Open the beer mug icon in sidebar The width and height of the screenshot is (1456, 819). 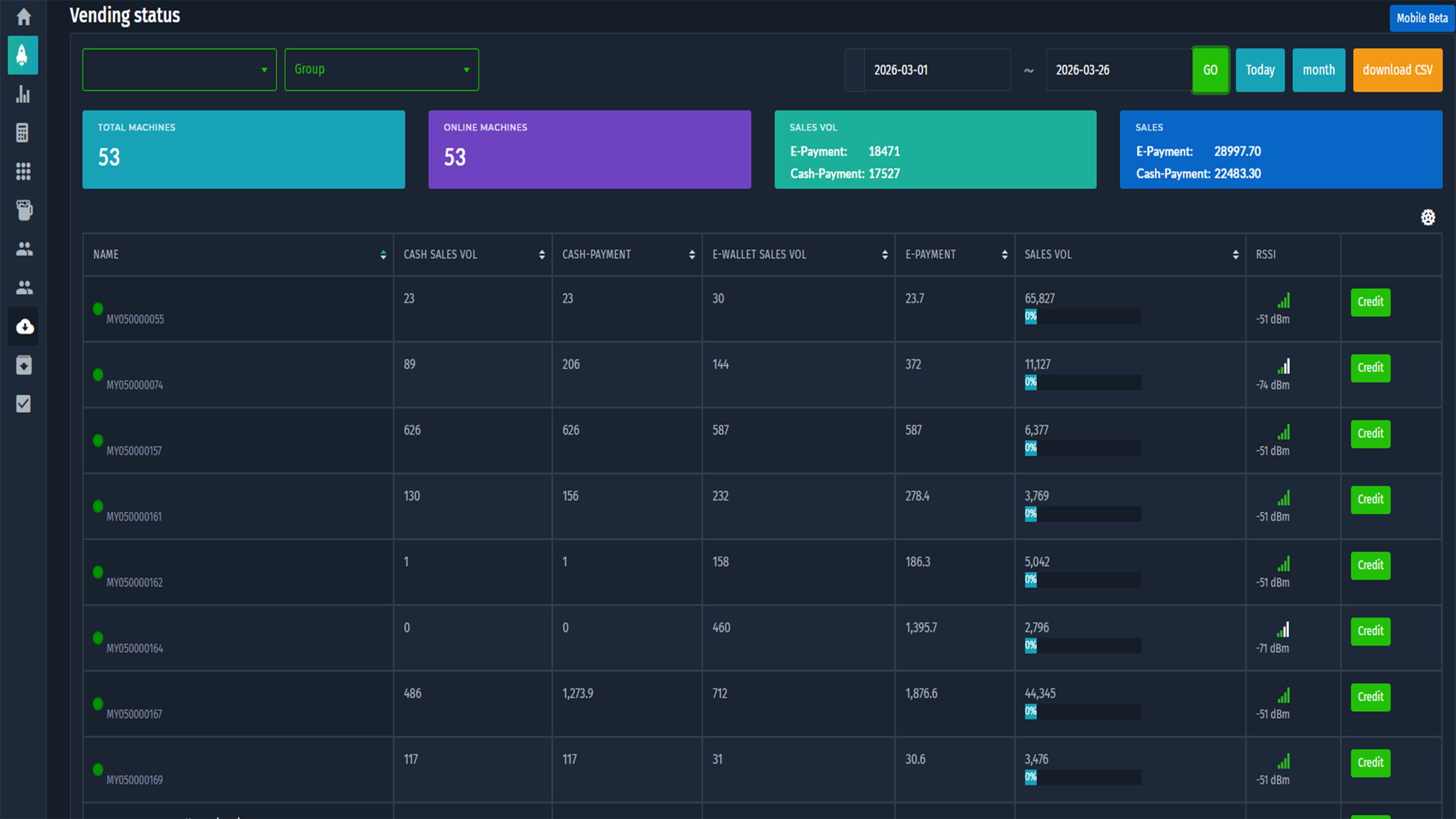pyautogui.click(x=24, y=210)
